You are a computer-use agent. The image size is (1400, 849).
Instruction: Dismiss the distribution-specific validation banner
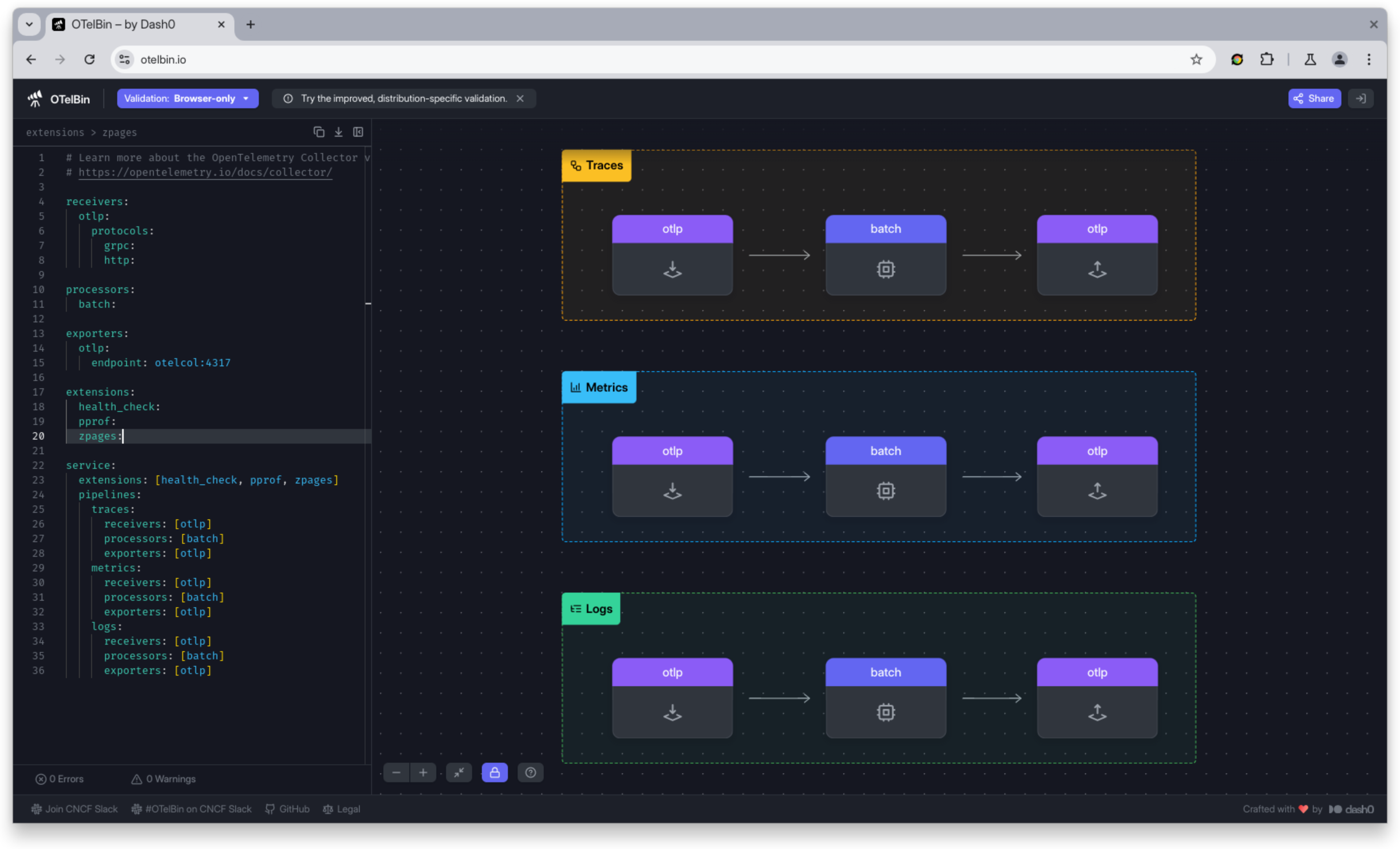pos(520,98)
